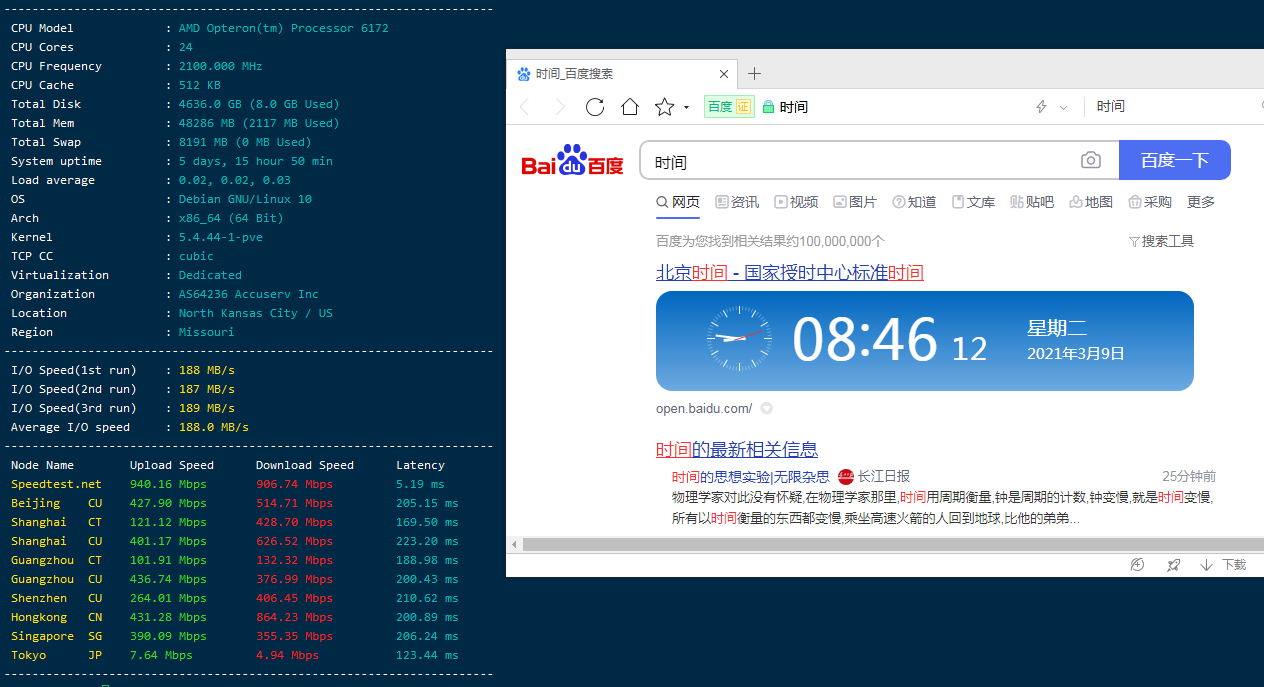Click 百度为您找到相关结果 count text
This screenshot has height=687, width=1264.
(770, 241)
